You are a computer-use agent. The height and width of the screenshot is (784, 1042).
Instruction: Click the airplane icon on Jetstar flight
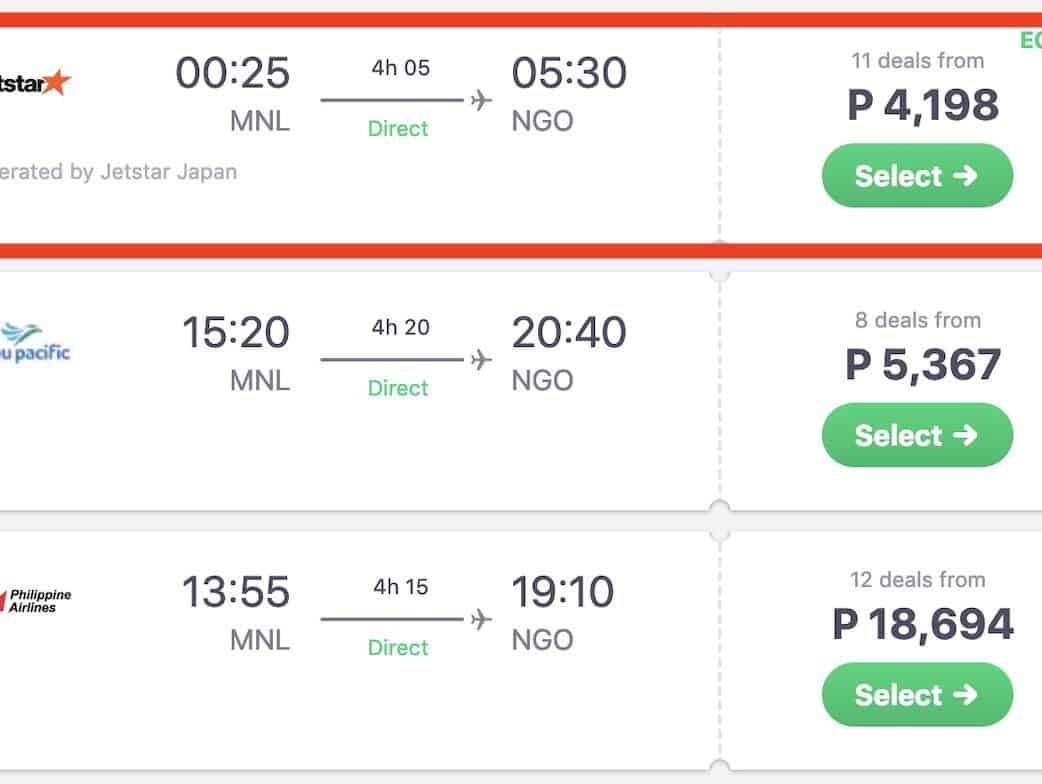point(481,100)
